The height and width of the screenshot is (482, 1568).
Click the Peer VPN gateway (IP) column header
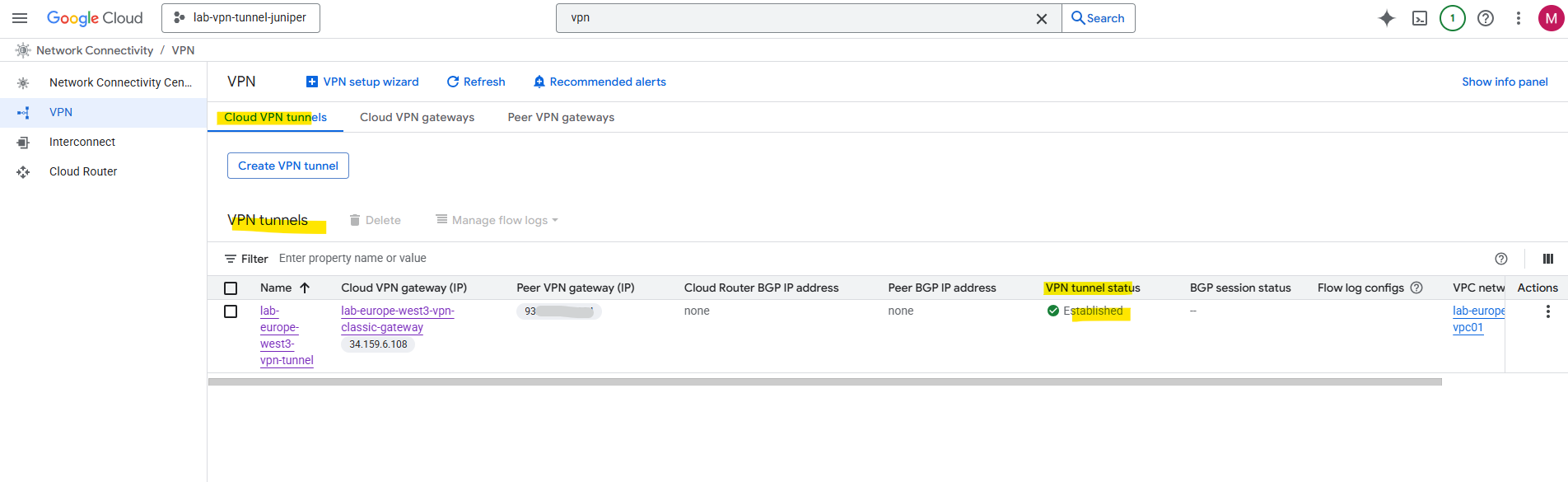576,288
